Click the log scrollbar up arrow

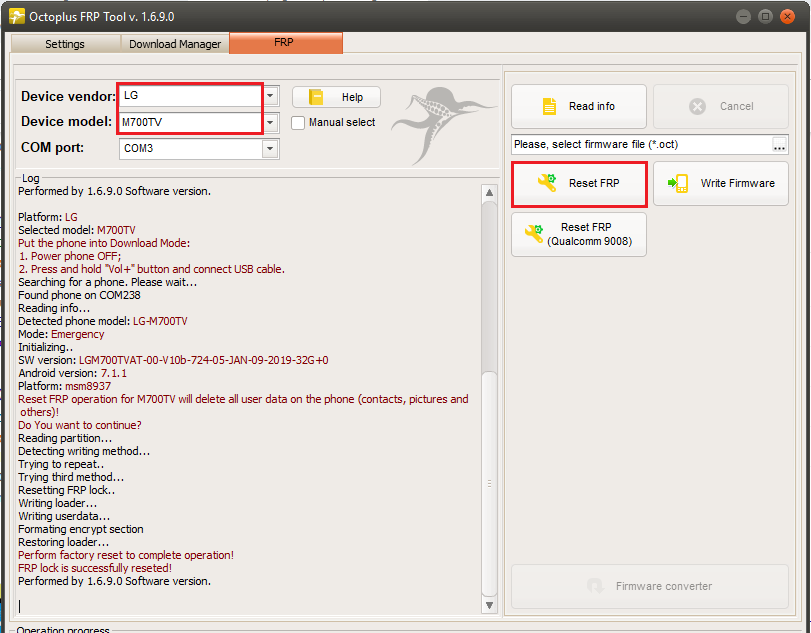click(489, 193)
